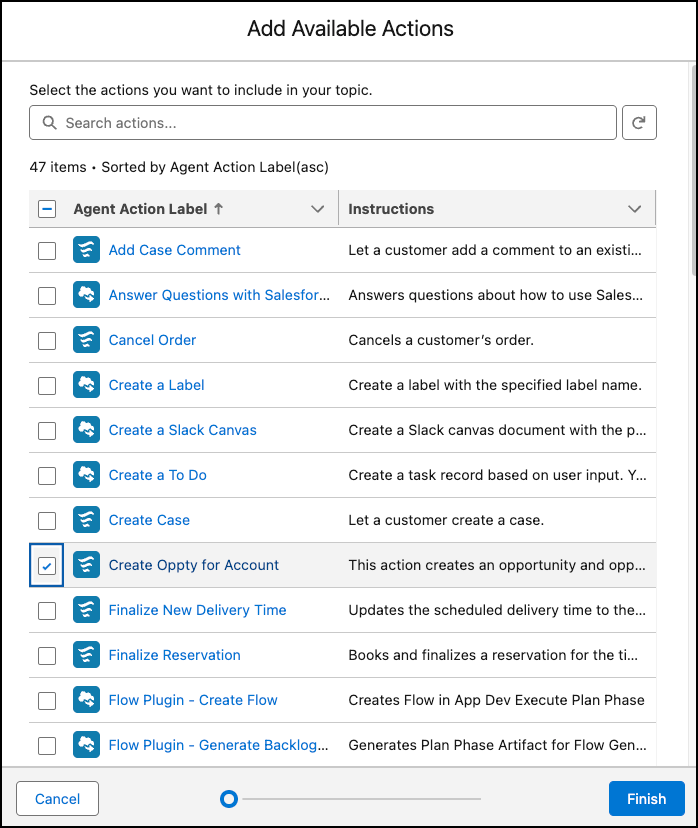
Task: Click the Cancel button
Action: pos(58,799)
